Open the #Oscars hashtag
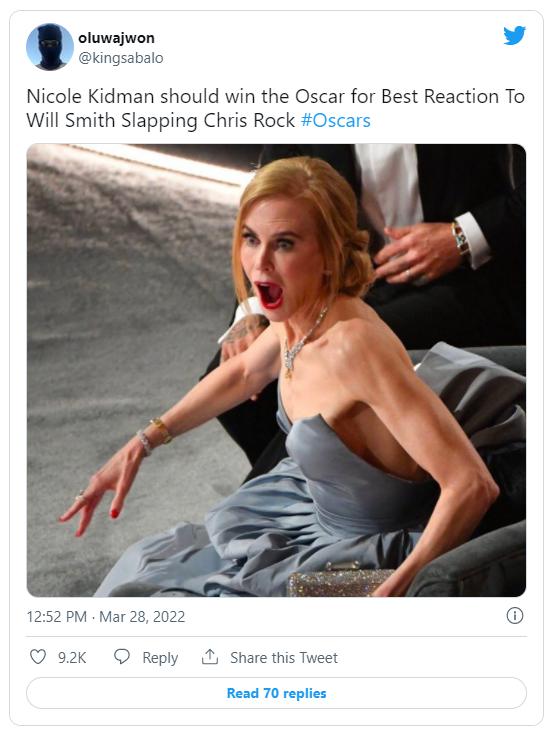The image size is (551, 736). [x=336, y=121]
